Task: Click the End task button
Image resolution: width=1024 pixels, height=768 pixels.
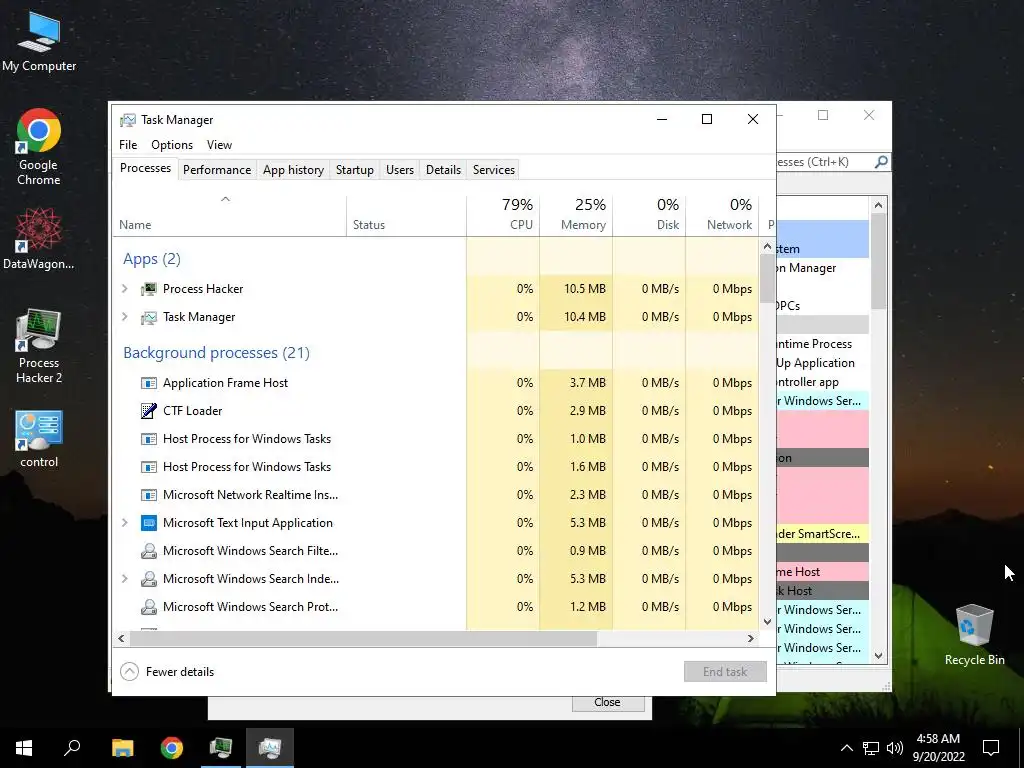Action: [x=725, y=671]
